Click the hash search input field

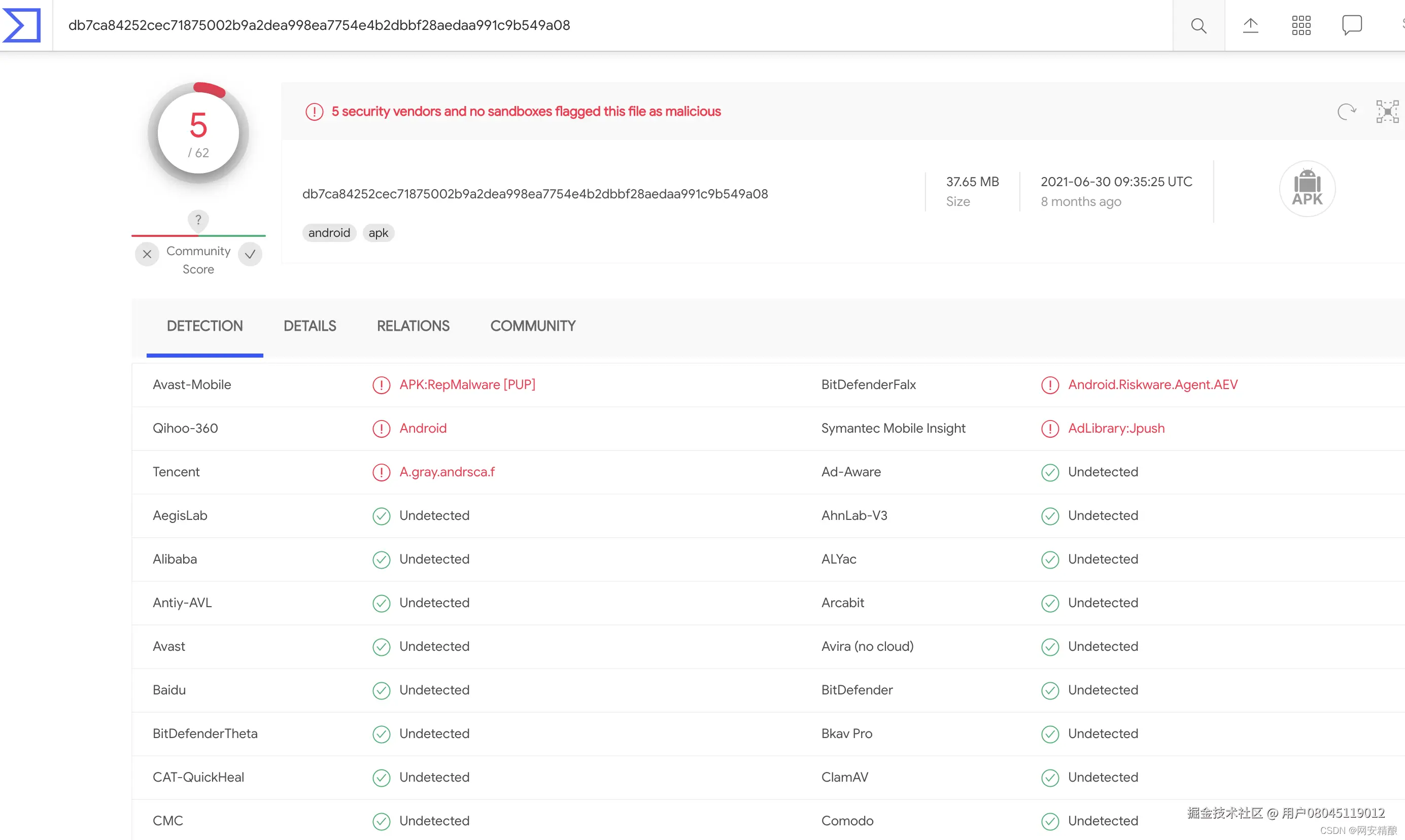point(612,25)
